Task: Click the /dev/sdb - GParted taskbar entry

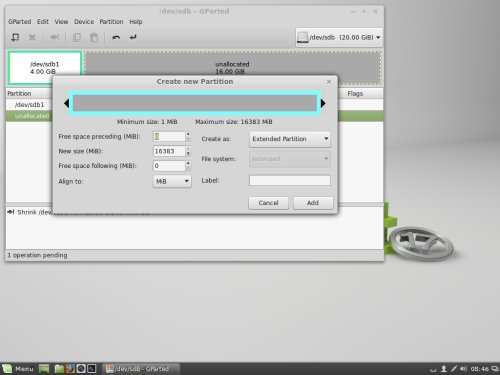Action: (x=141, y=369)
